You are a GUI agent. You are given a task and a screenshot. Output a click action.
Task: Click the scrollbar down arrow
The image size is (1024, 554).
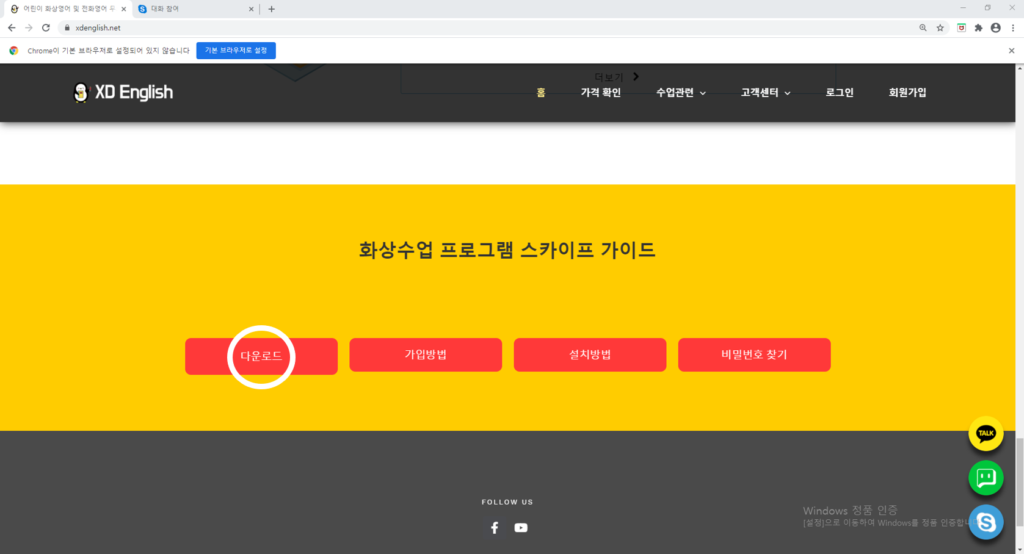1019,549
